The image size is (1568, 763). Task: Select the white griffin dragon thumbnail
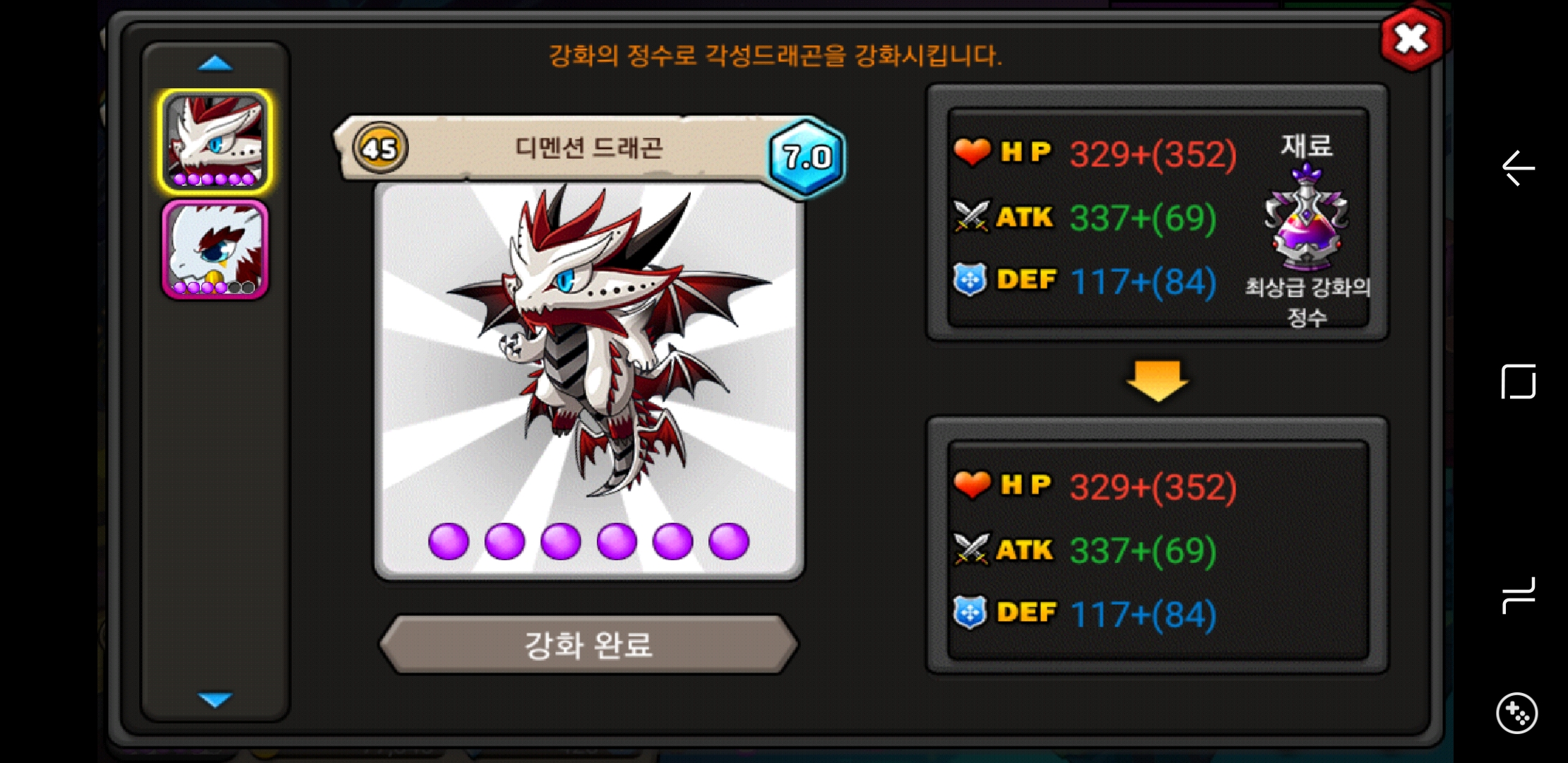click(215, 249)
